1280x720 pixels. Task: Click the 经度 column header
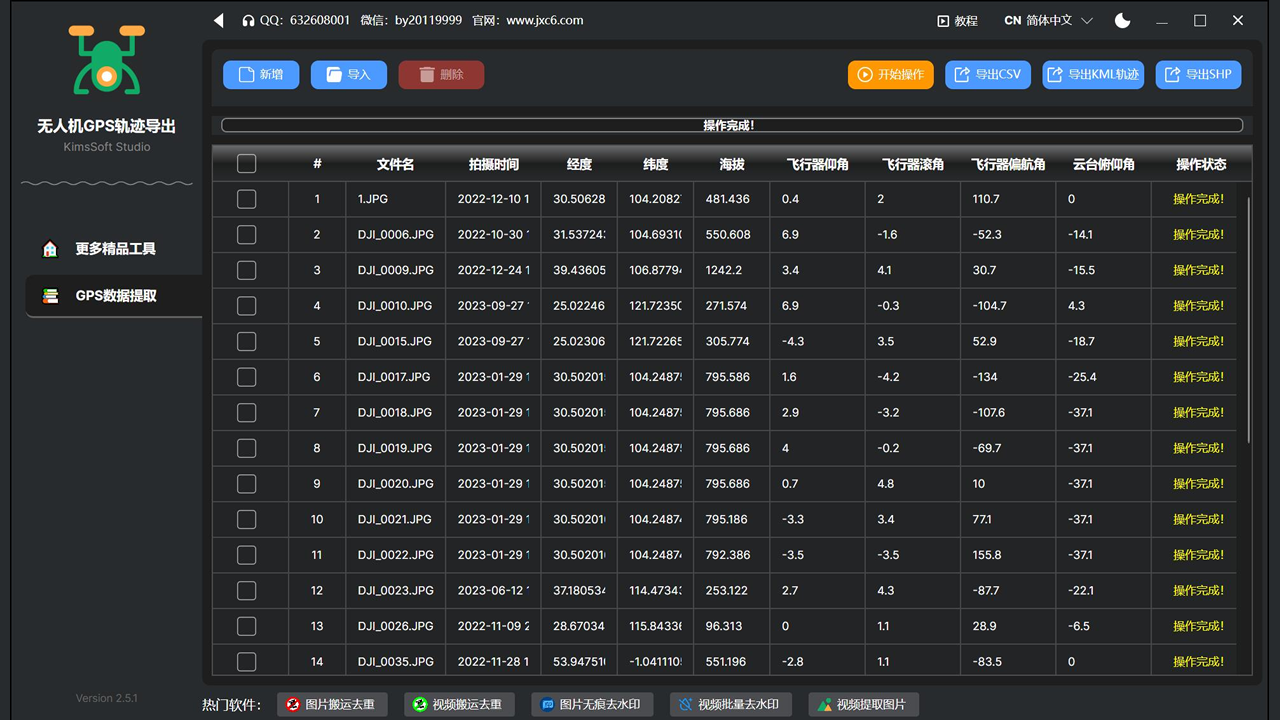tap(579, 164)
